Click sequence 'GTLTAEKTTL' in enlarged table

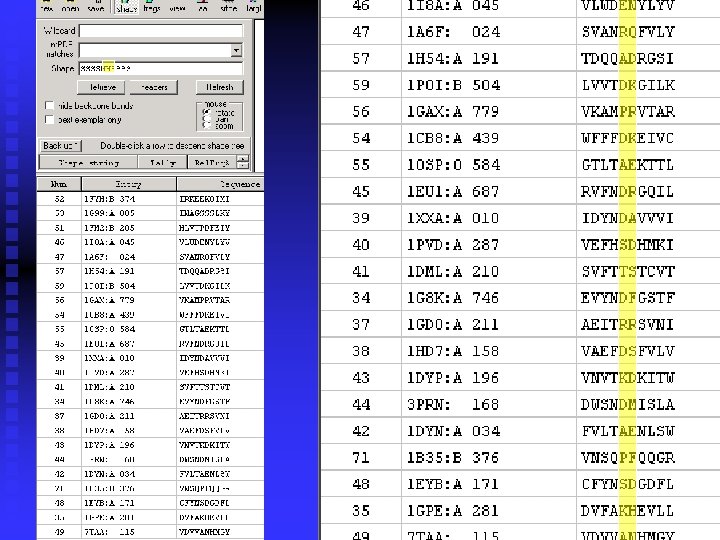(x=628, y=165)
